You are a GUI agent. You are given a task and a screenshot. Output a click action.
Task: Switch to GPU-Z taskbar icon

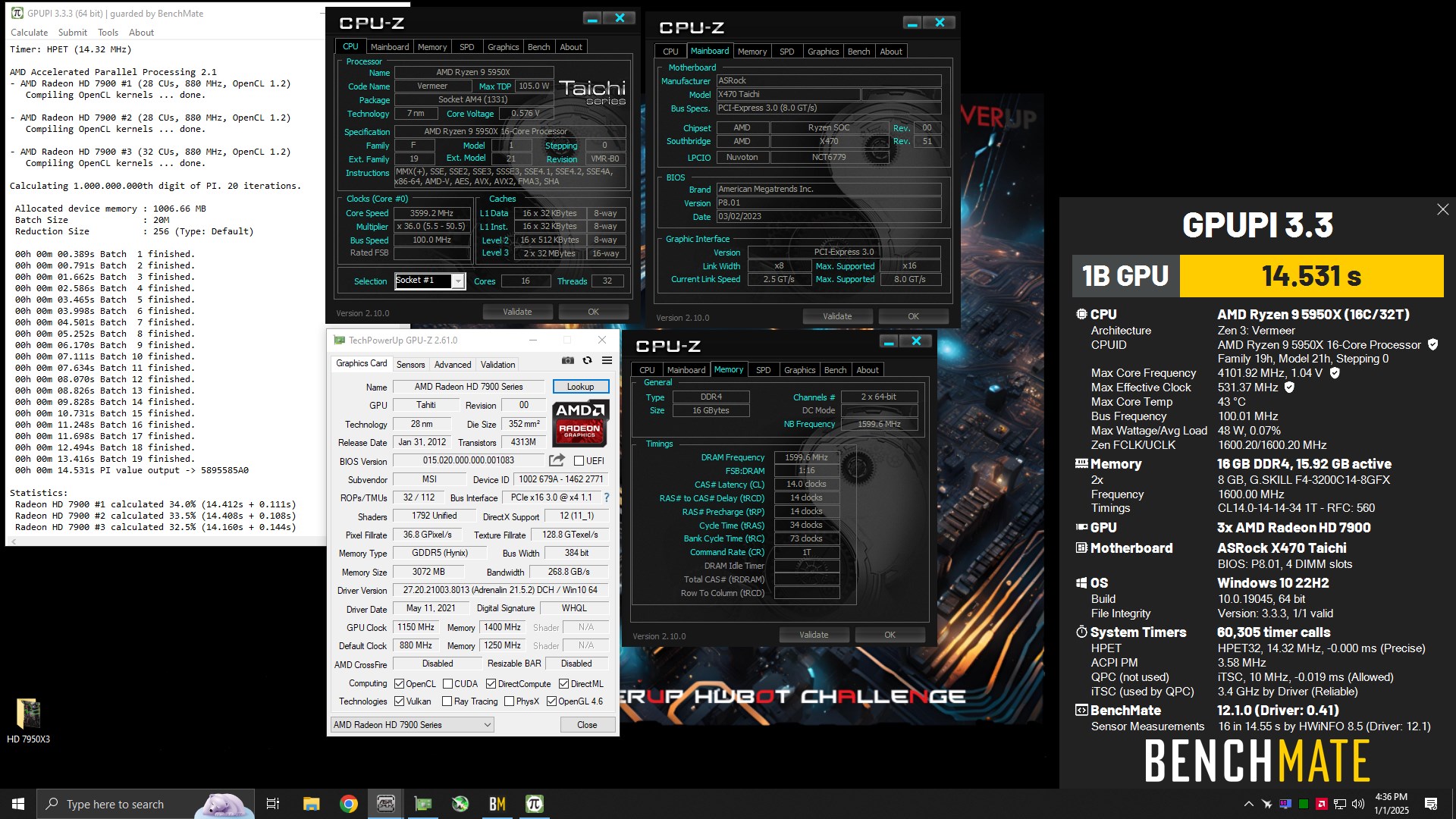click(x=423, y=804)
